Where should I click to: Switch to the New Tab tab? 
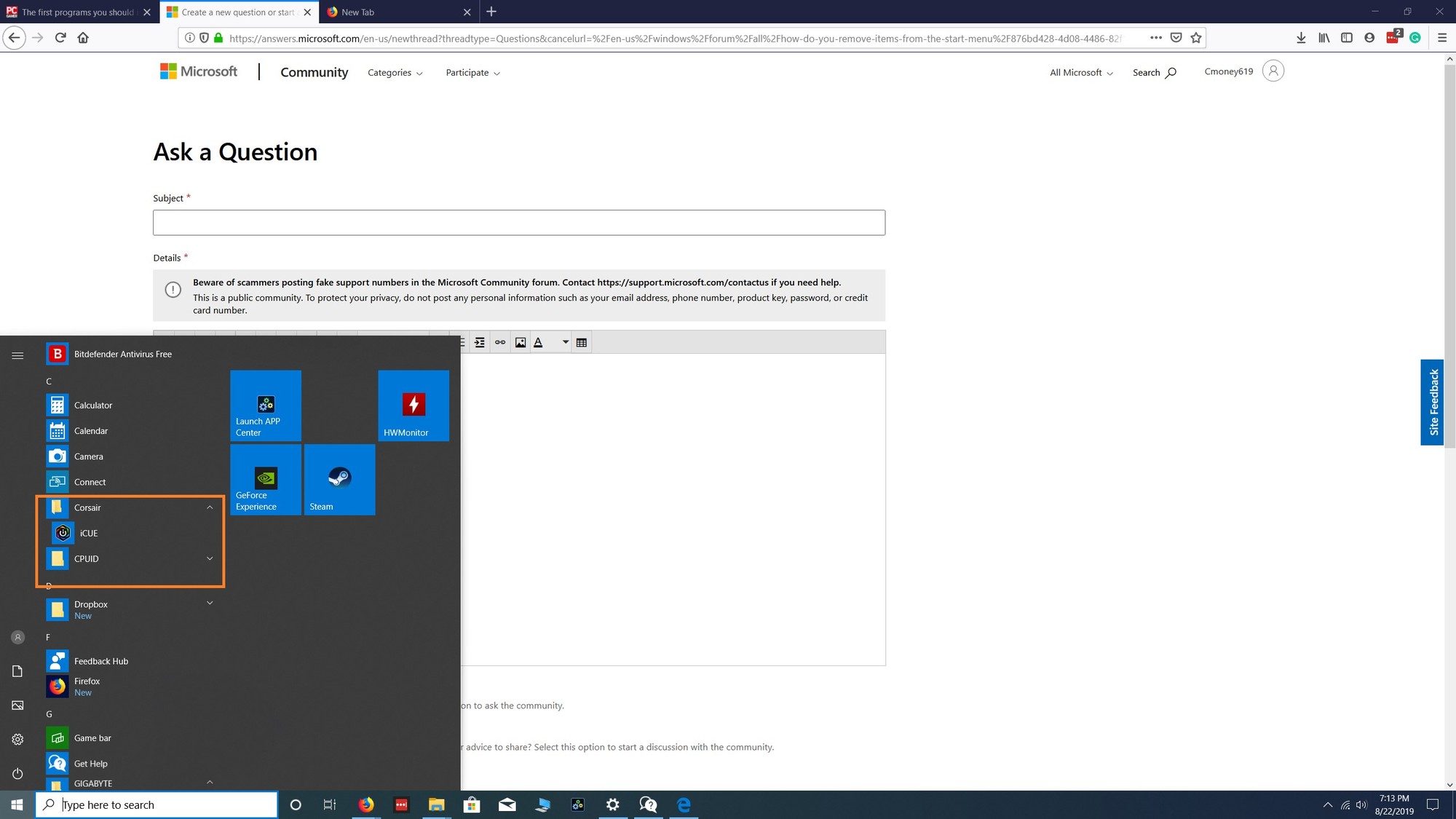pyautogui.click(x=399, y=12)
